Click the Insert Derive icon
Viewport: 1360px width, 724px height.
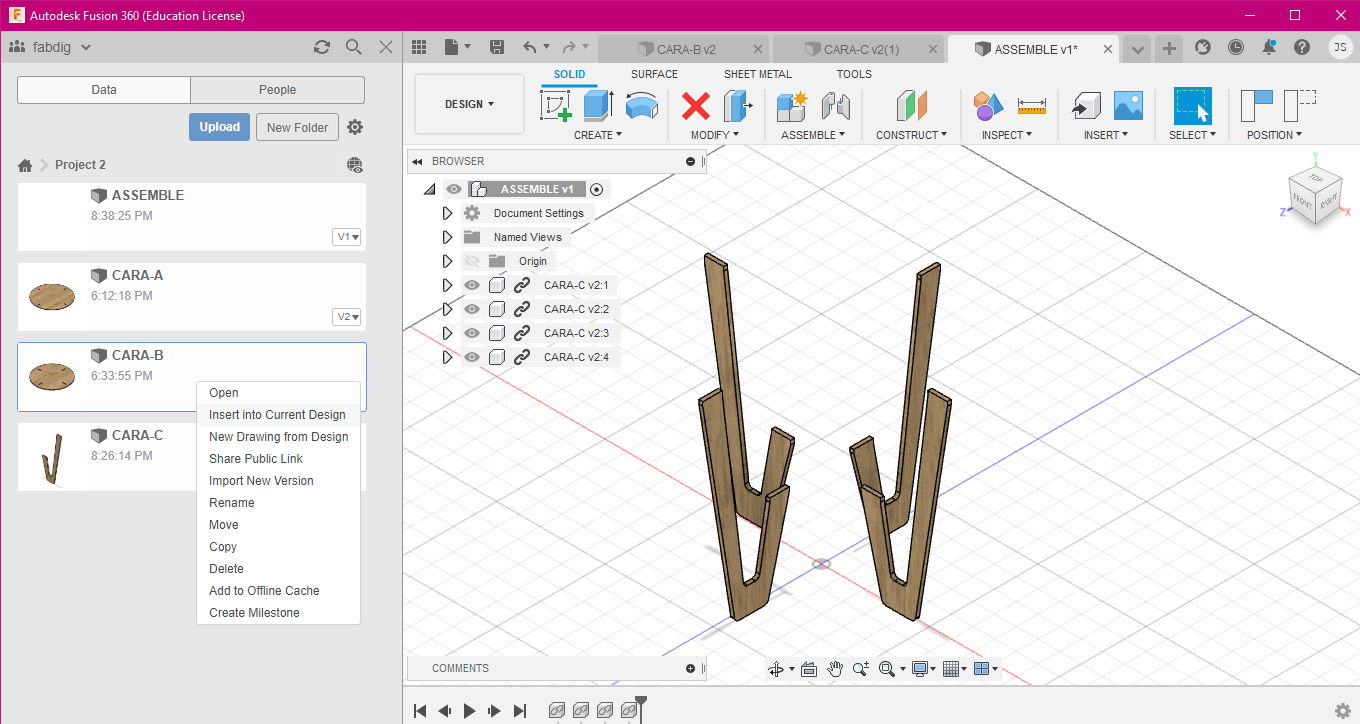1086,105
